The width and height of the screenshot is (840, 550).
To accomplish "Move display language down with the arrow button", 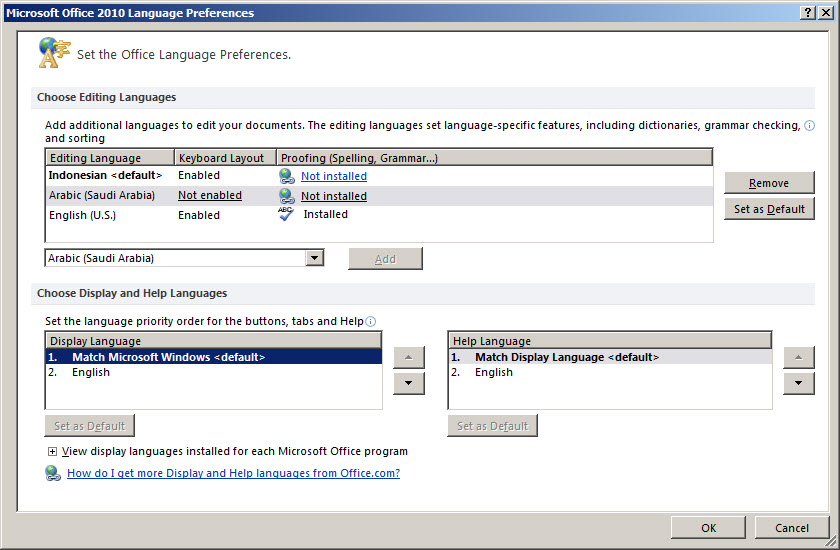I will (409, 383).
